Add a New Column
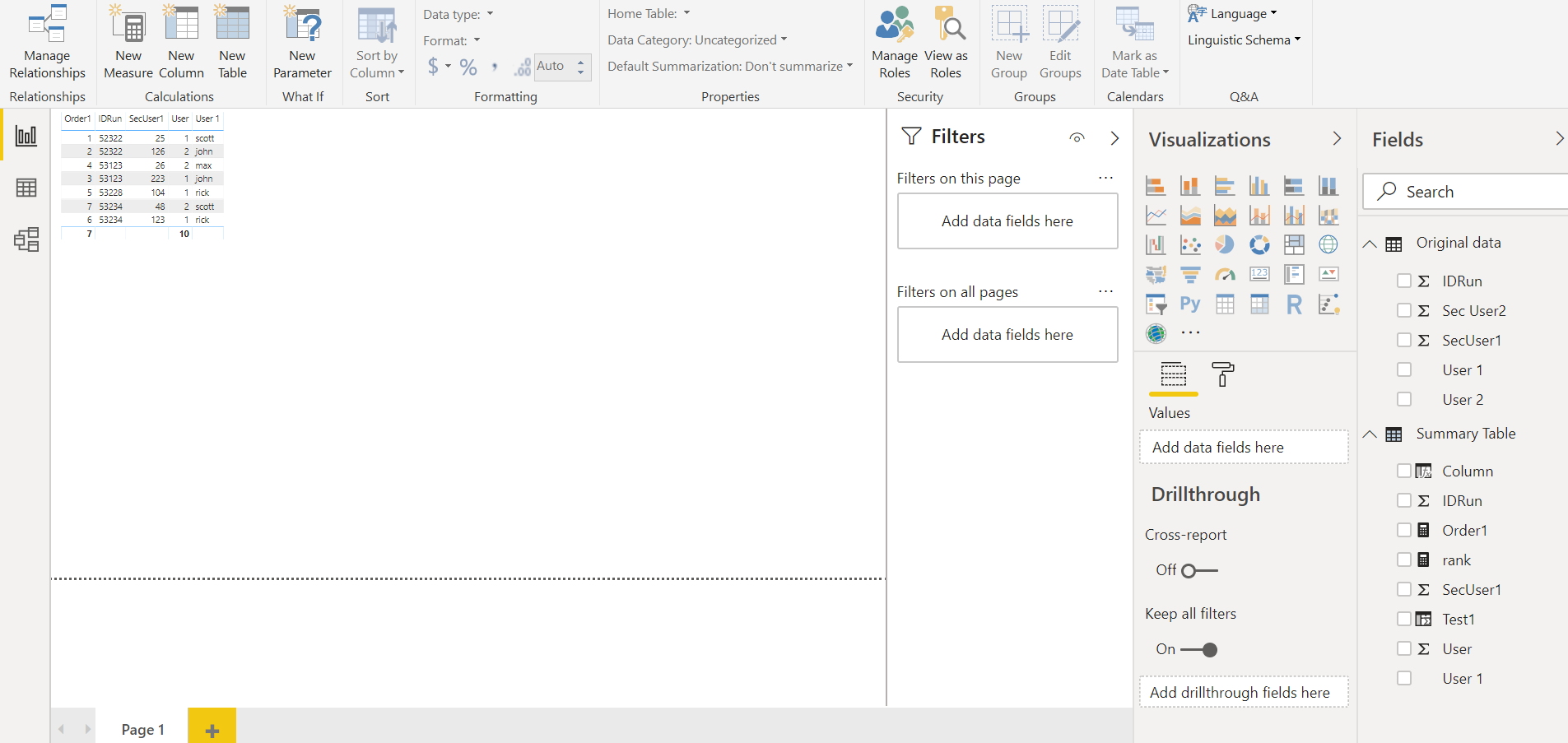Viewport: 1568px width, 743px height. 181,43
